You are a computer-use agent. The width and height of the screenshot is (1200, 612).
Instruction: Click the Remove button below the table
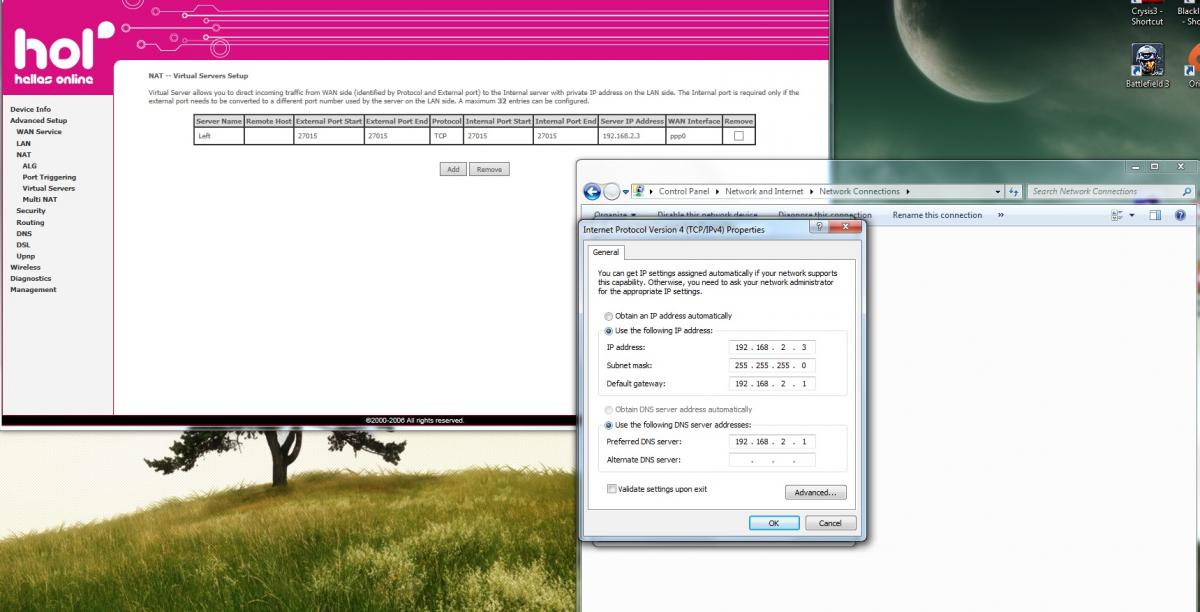489,169
